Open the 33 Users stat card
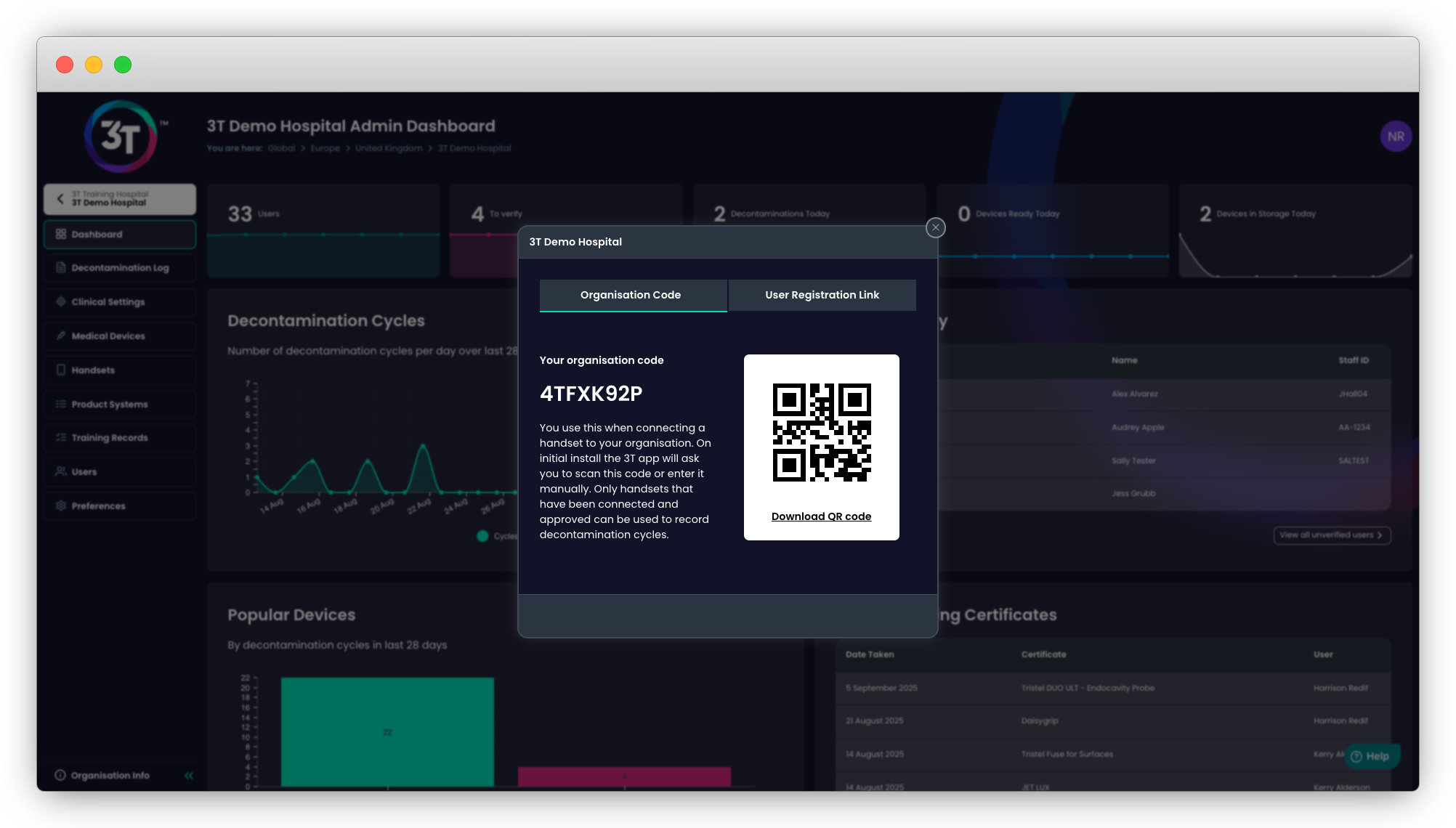This screenshot has height=828, width=1456. click(323, 230)
